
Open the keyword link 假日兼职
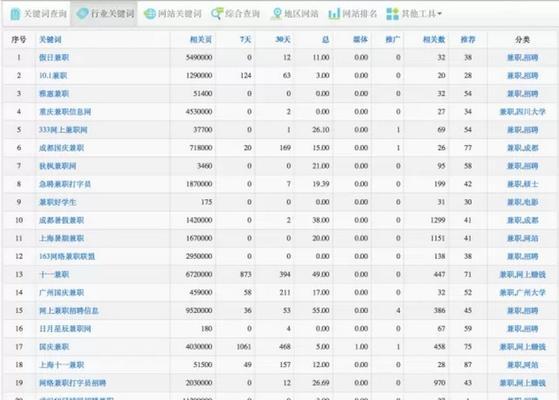click(54, 57)
